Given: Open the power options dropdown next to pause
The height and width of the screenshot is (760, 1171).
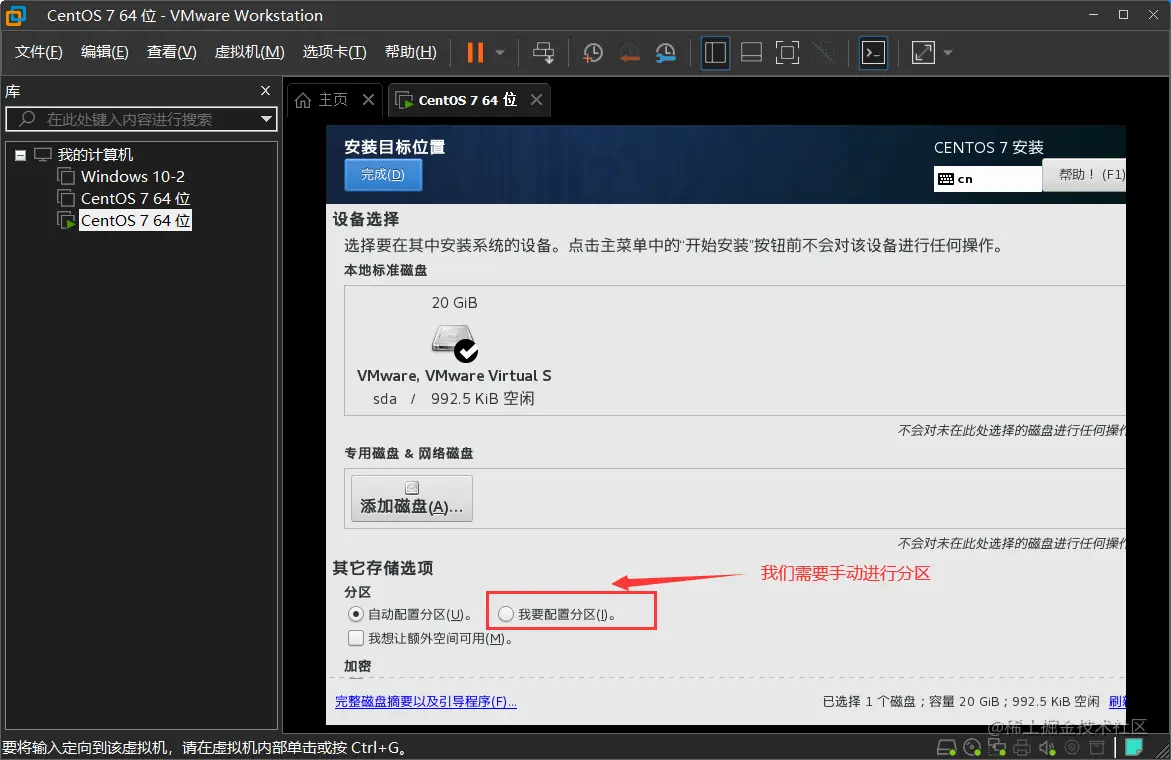Looking at the screenshot, I should pos(500,52).
